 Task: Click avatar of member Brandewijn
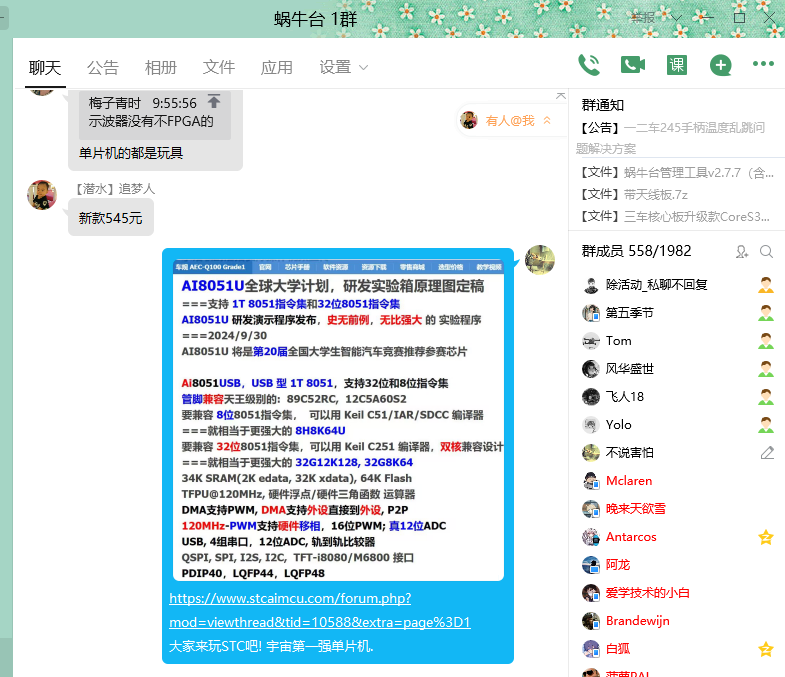coord(591,621)
